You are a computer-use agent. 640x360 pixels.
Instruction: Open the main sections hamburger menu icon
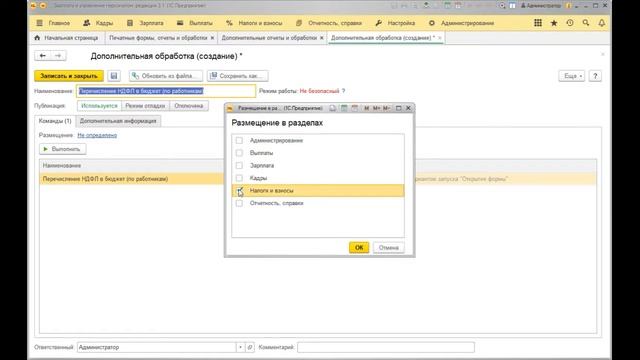[39, 23]
